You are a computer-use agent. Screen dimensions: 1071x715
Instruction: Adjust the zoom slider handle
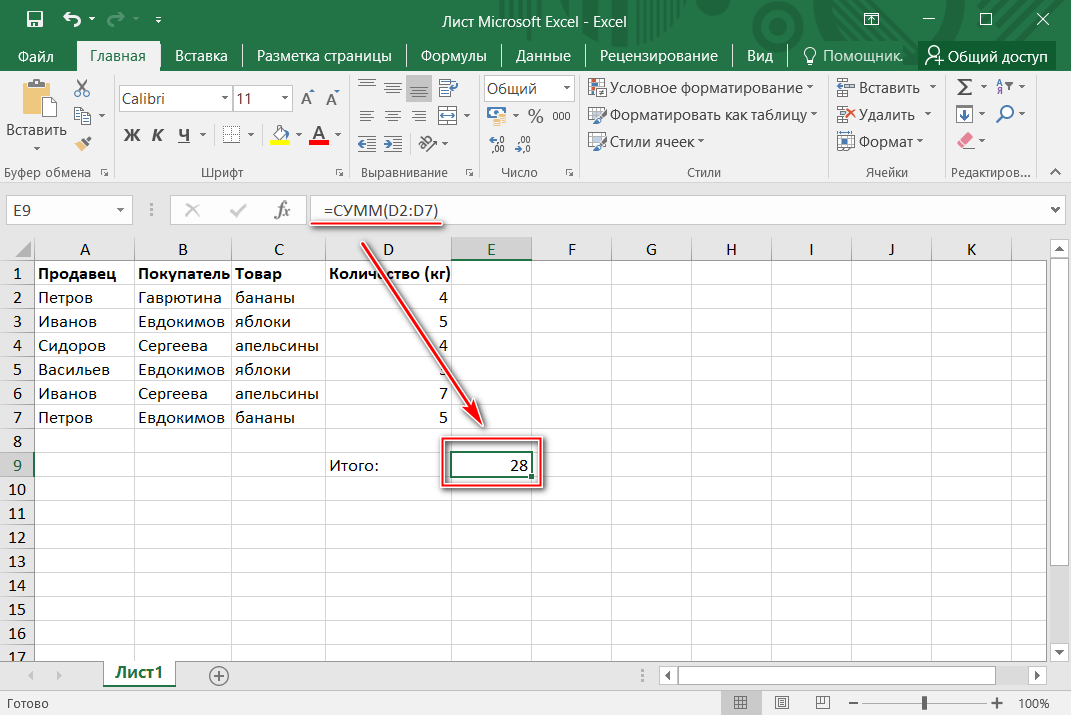(924, 703)
